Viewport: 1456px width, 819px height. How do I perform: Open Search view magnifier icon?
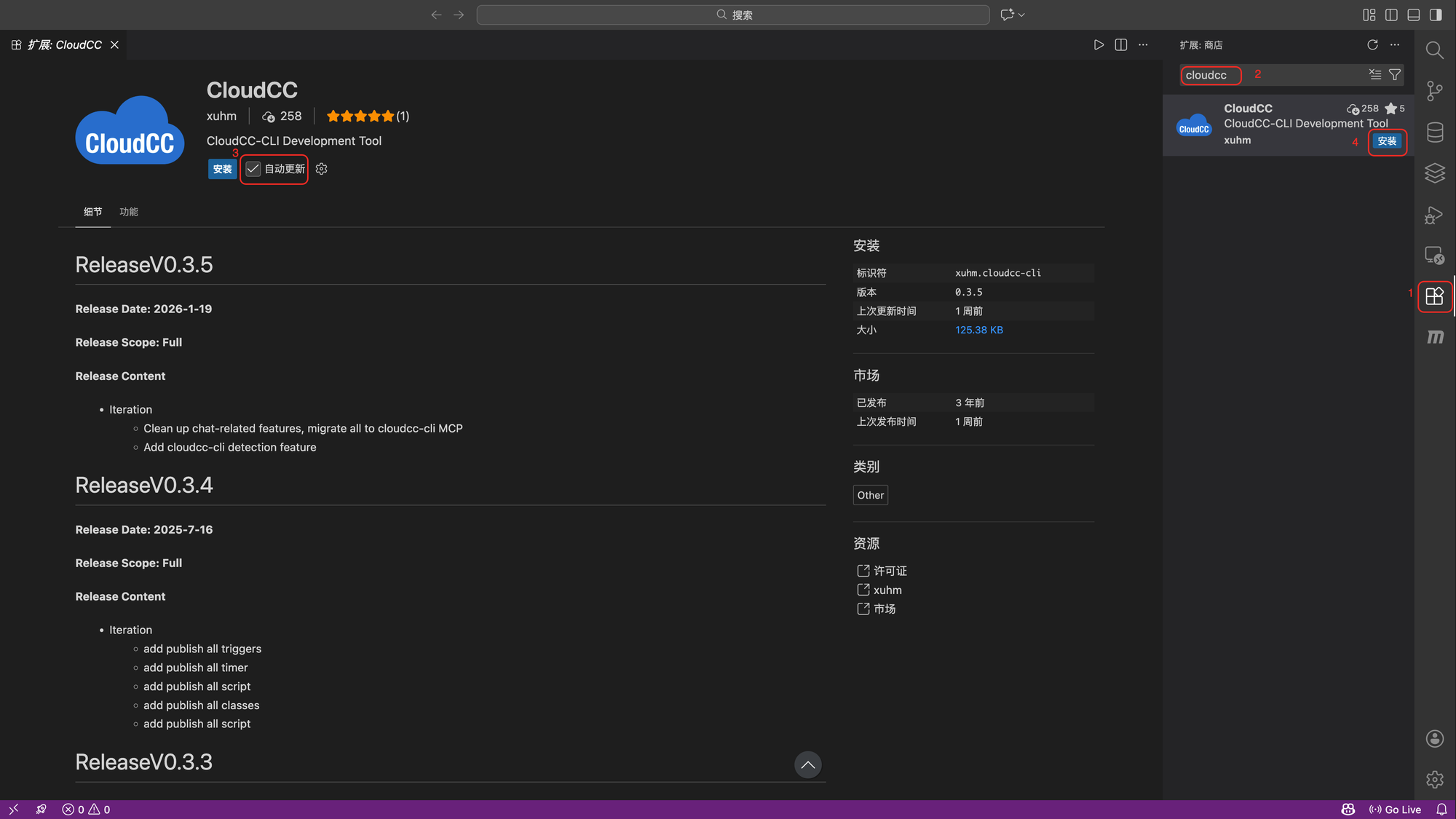1434,50
